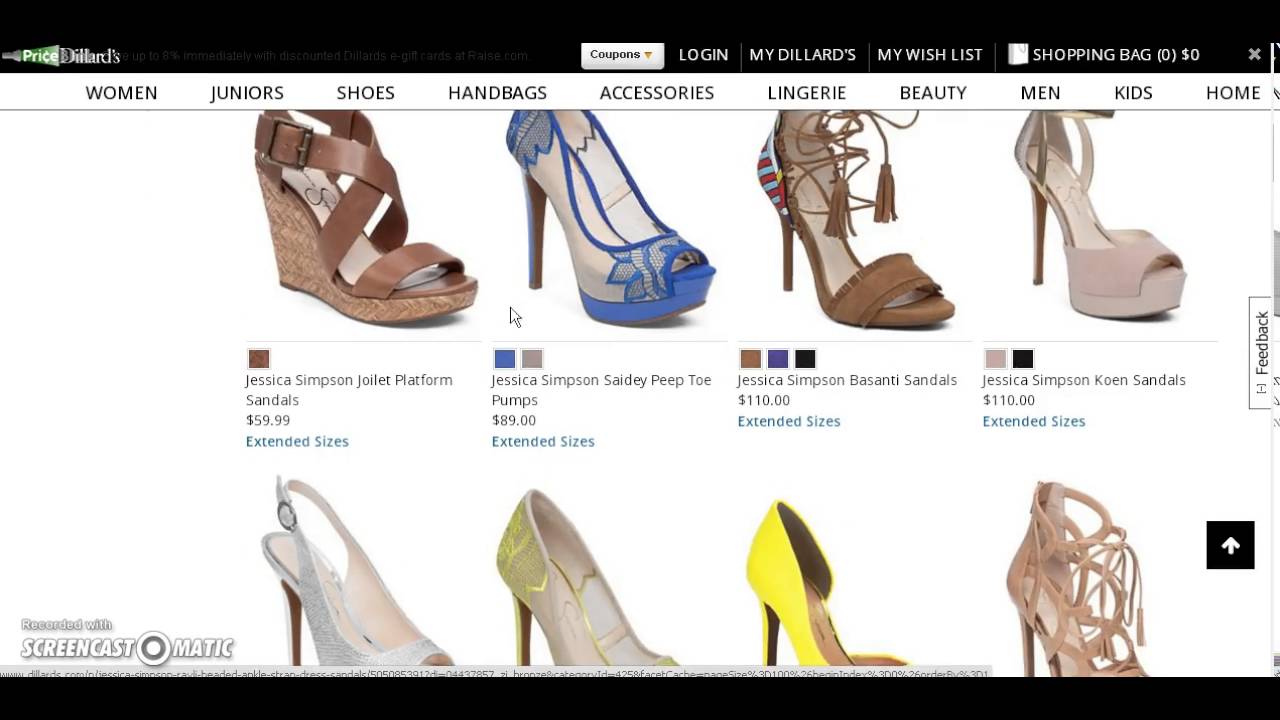Go to MY DILLARD'S

pos(802,55)
